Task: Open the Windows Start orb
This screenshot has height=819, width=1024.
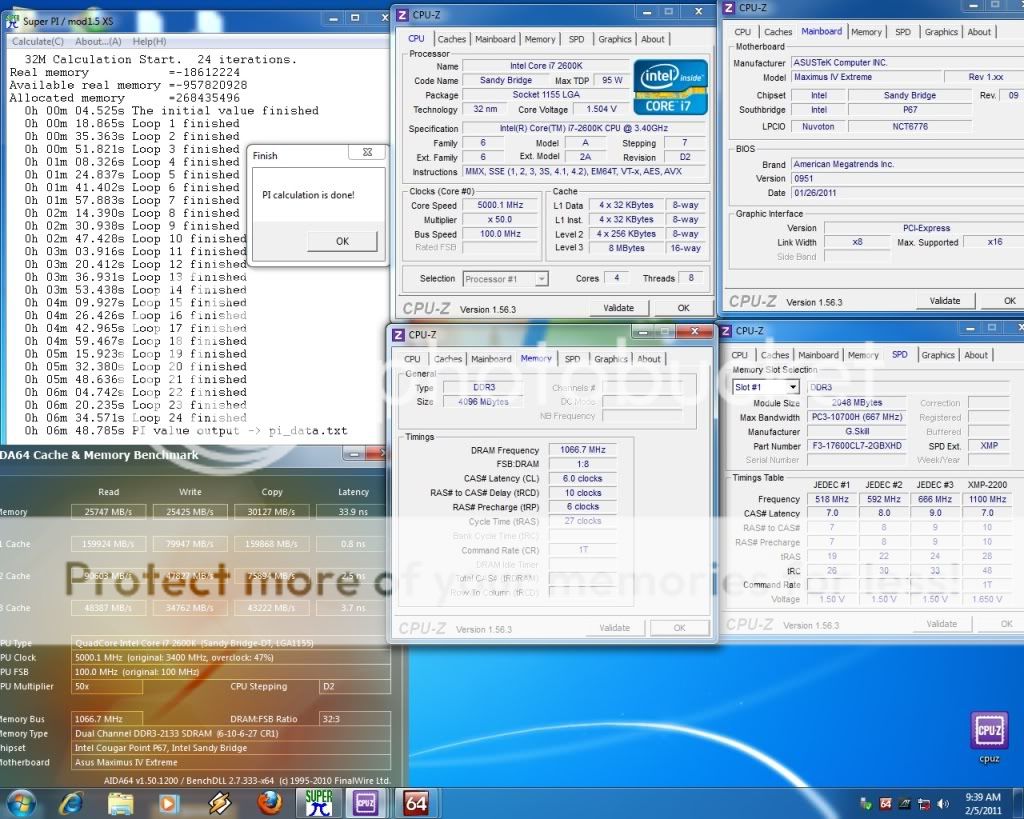Action: pyautogui.click(x=22, y=802)
